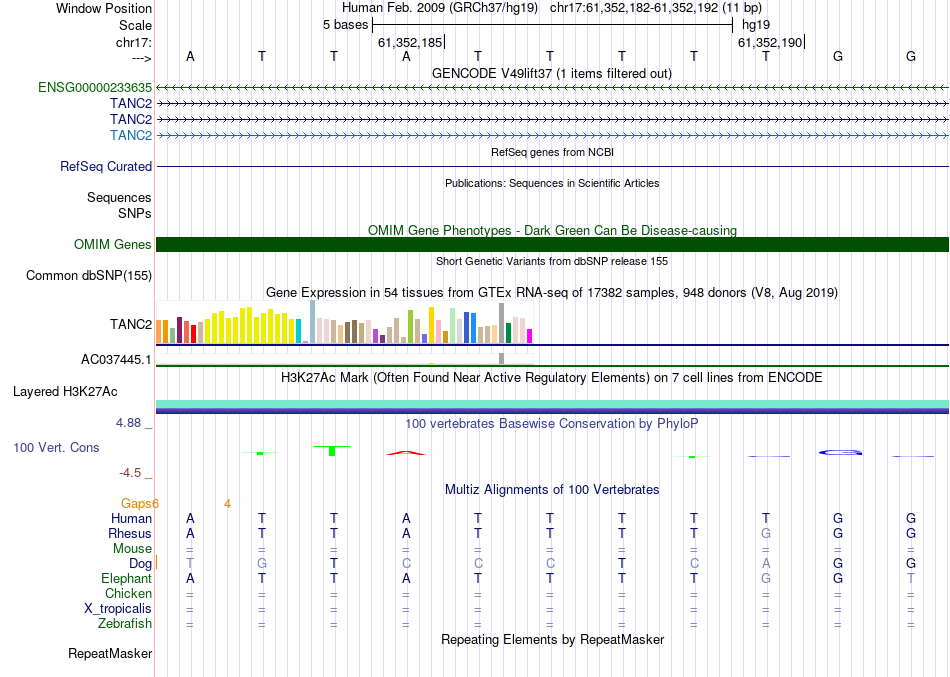The image size is (950, 677).
Task: Click the GTEx Gene Expression track title
Action: (x=552, y=293)
